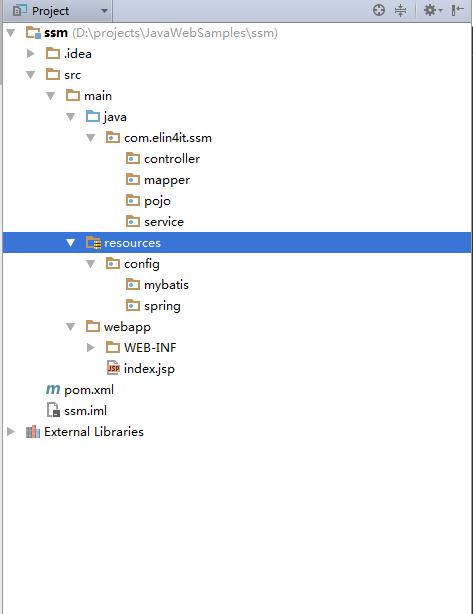The width and height of the screenshot is (473, 614).
Task: Expand the External Libraries node
Action: (11, 432)
